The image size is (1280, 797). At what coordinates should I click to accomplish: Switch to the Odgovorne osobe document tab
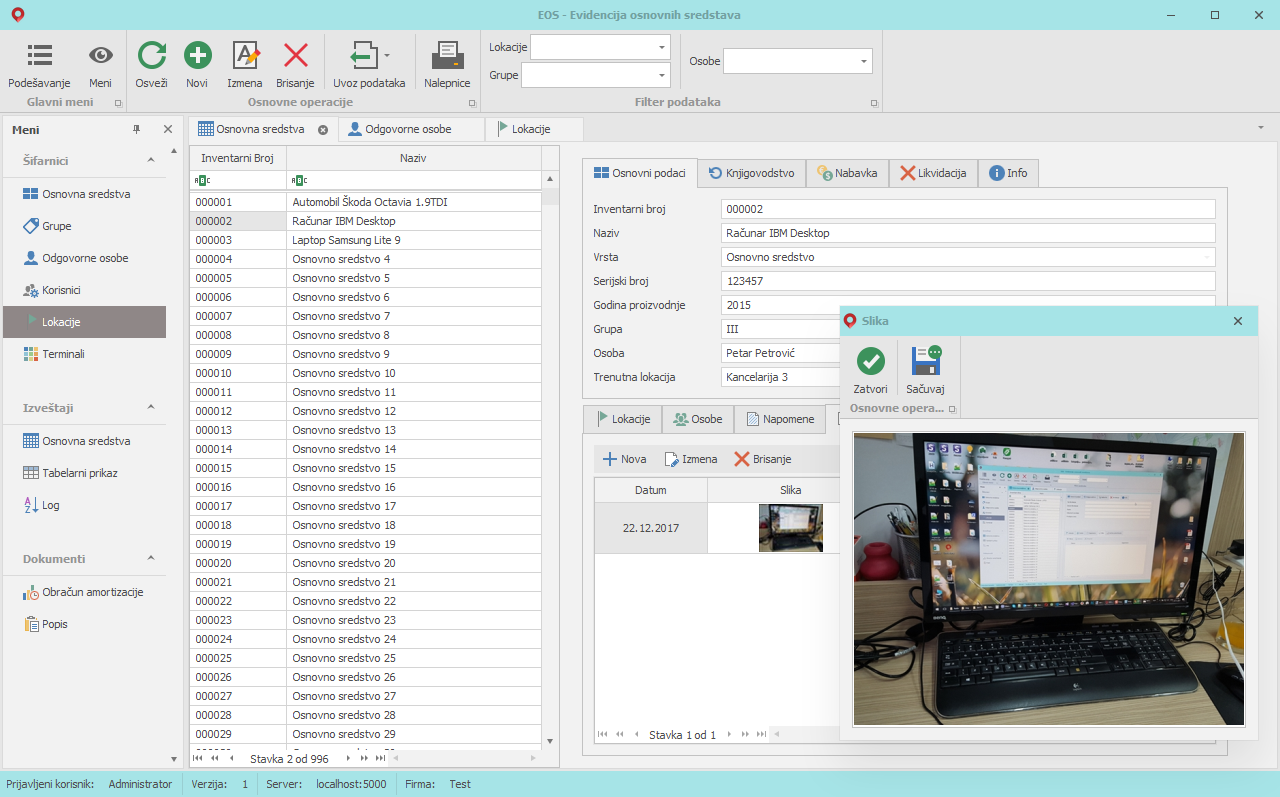(x=410, y=129)
